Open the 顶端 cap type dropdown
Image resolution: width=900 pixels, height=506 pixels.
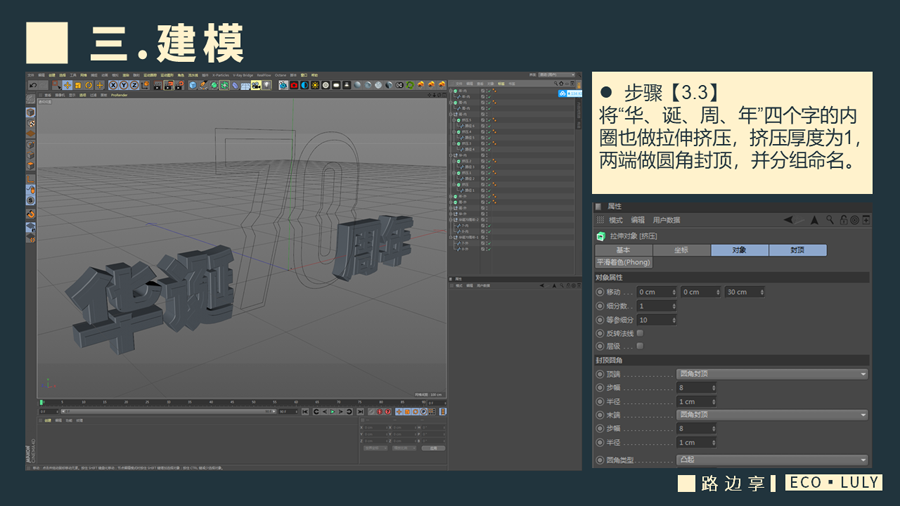(772, 374)
